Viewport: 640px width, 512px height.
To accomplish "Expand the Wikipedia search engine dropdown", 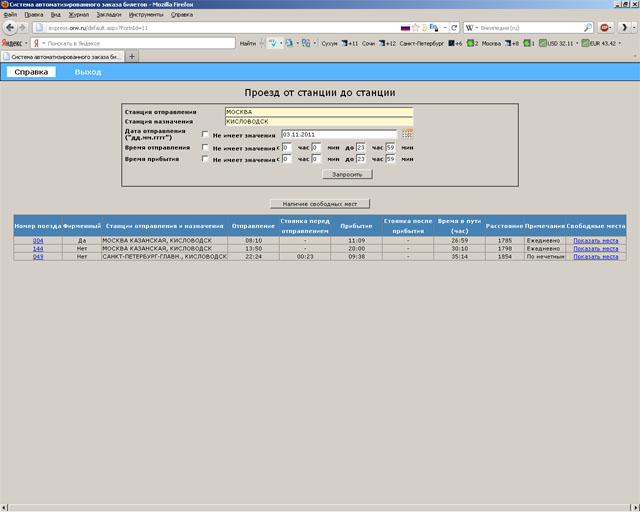I will [x=473, y=28].
